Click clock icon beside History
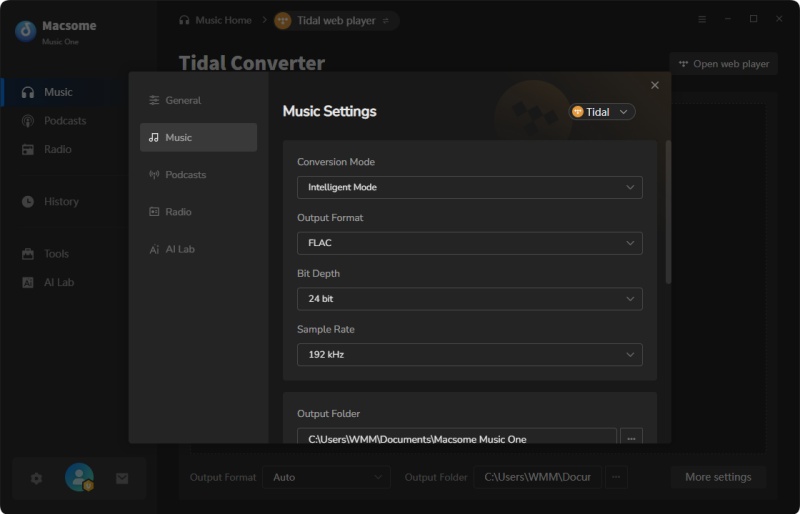The height and width of the screenshot is (514, 800). click(x=28, y=202)
